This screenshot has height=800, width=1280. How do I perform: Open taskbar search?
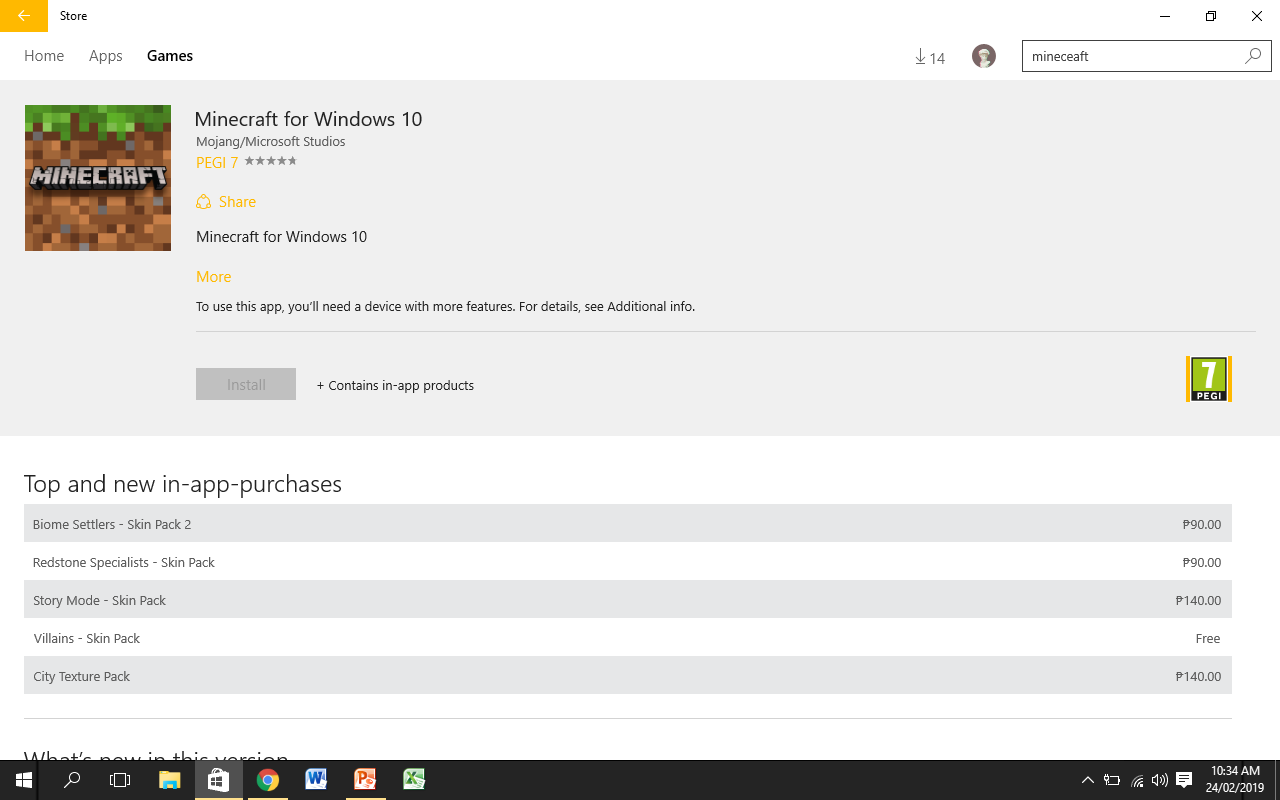click(x=72, y=780)
